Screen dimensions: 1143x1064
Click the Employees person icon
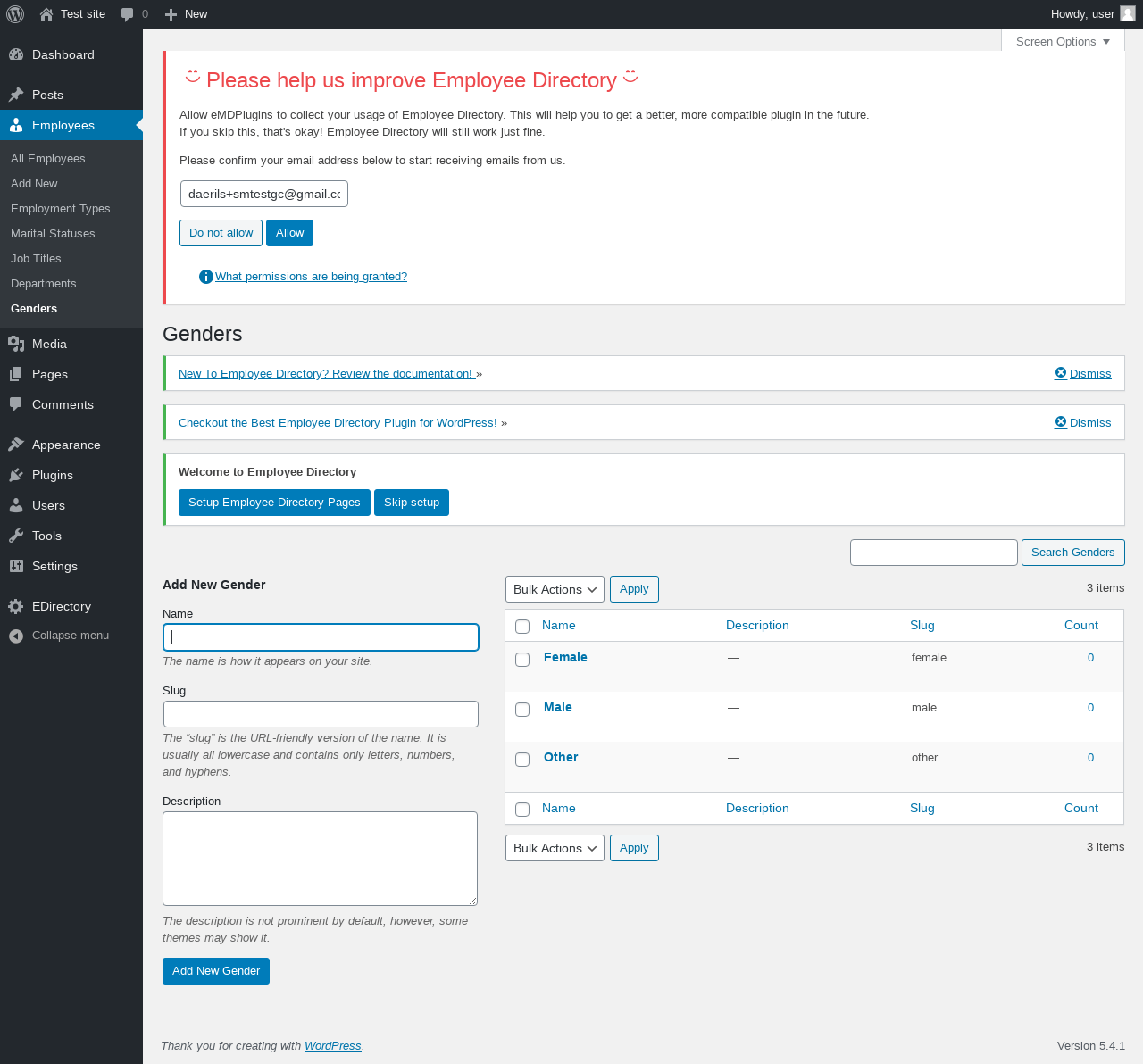pyautogui.click(x=16, y=125)
